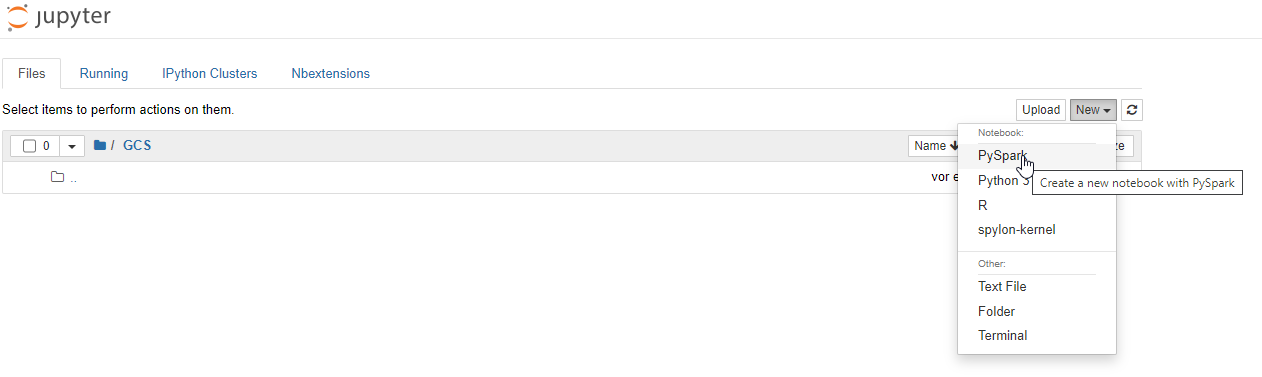Open the selection filter dropdown caret
This screenshot has width=1262, height=377.
click(x=72, y=146)
